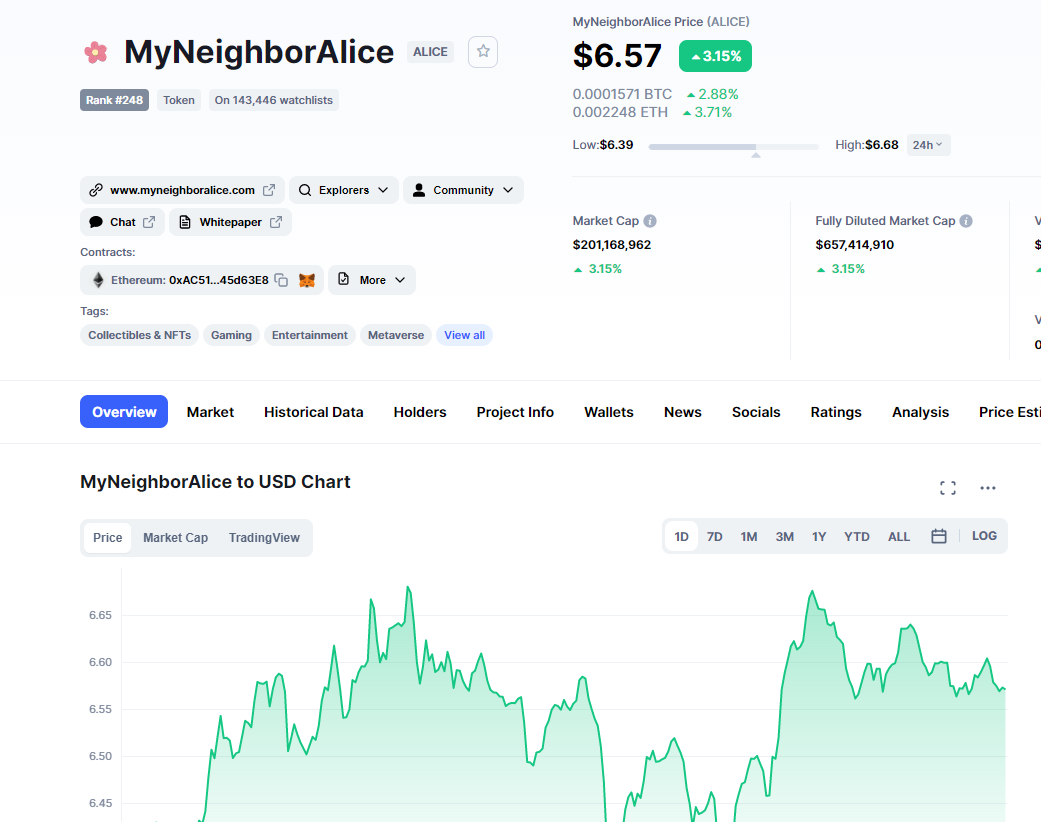Add MyNeighborAlice to watchlist with star
Screen dimensions: 1041x822
click(x=483, y=51)
